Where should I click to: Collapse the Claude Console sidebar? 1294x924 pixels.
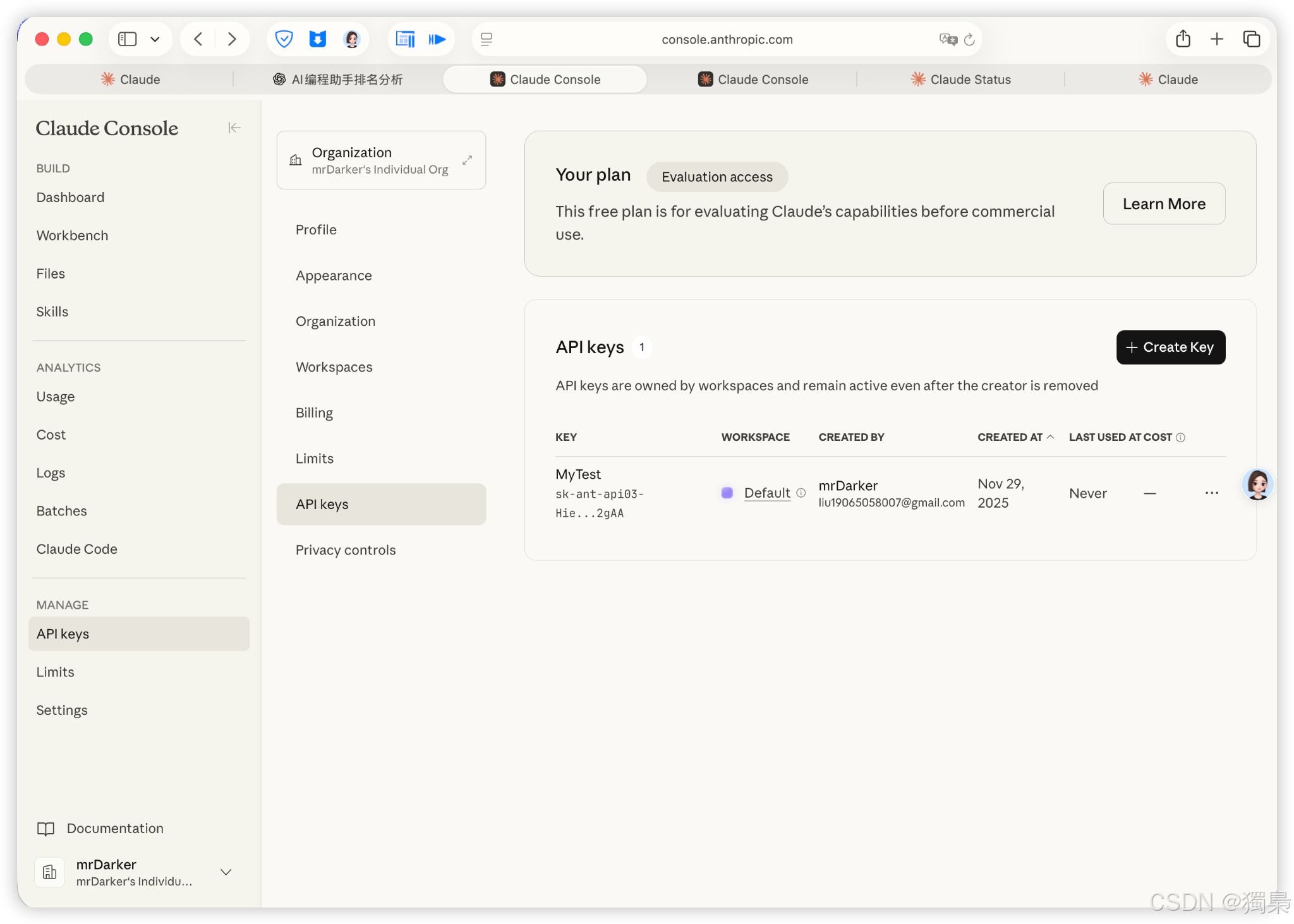pos(234,128)
